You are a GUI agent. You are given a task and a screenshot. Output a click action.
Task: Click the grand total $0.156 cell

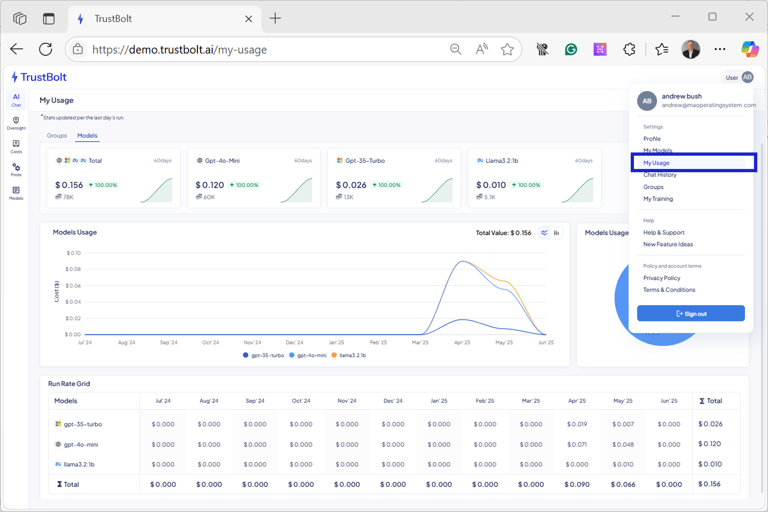click(x=709, y=484)
